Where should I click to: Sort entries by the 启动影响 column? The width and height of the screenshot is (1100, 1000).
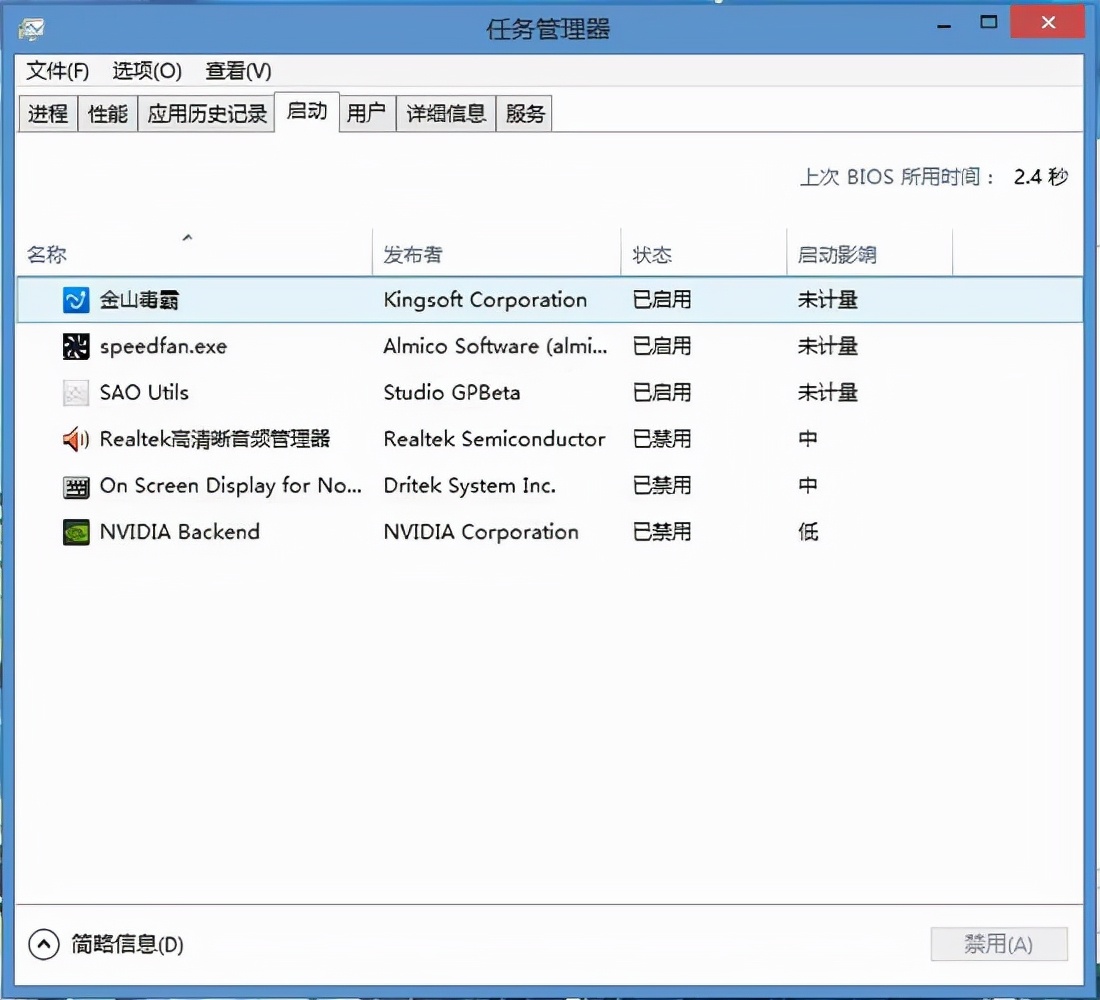837,254
